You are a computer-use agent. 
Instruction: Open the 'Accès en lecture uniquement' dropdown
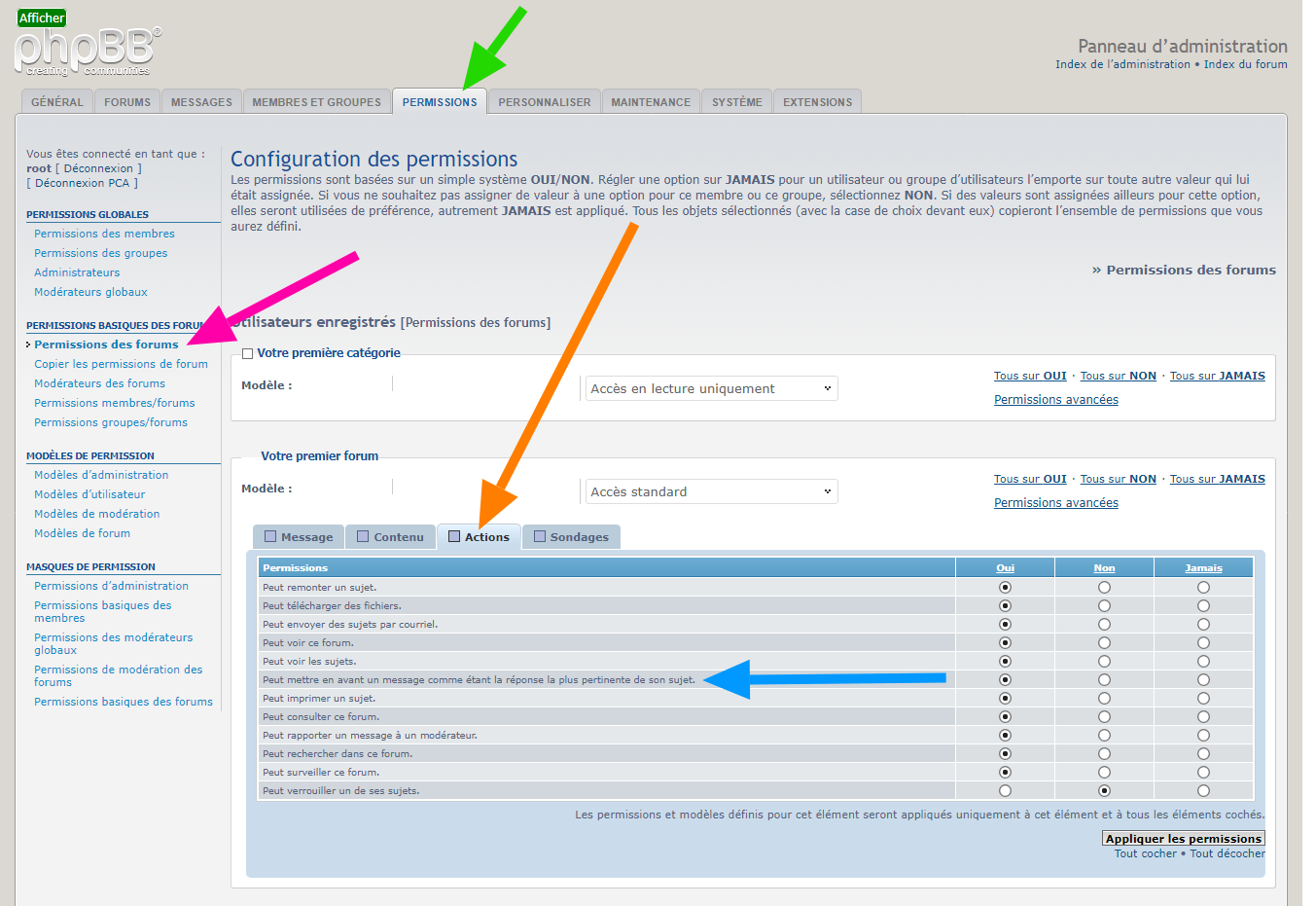(711, 388)
